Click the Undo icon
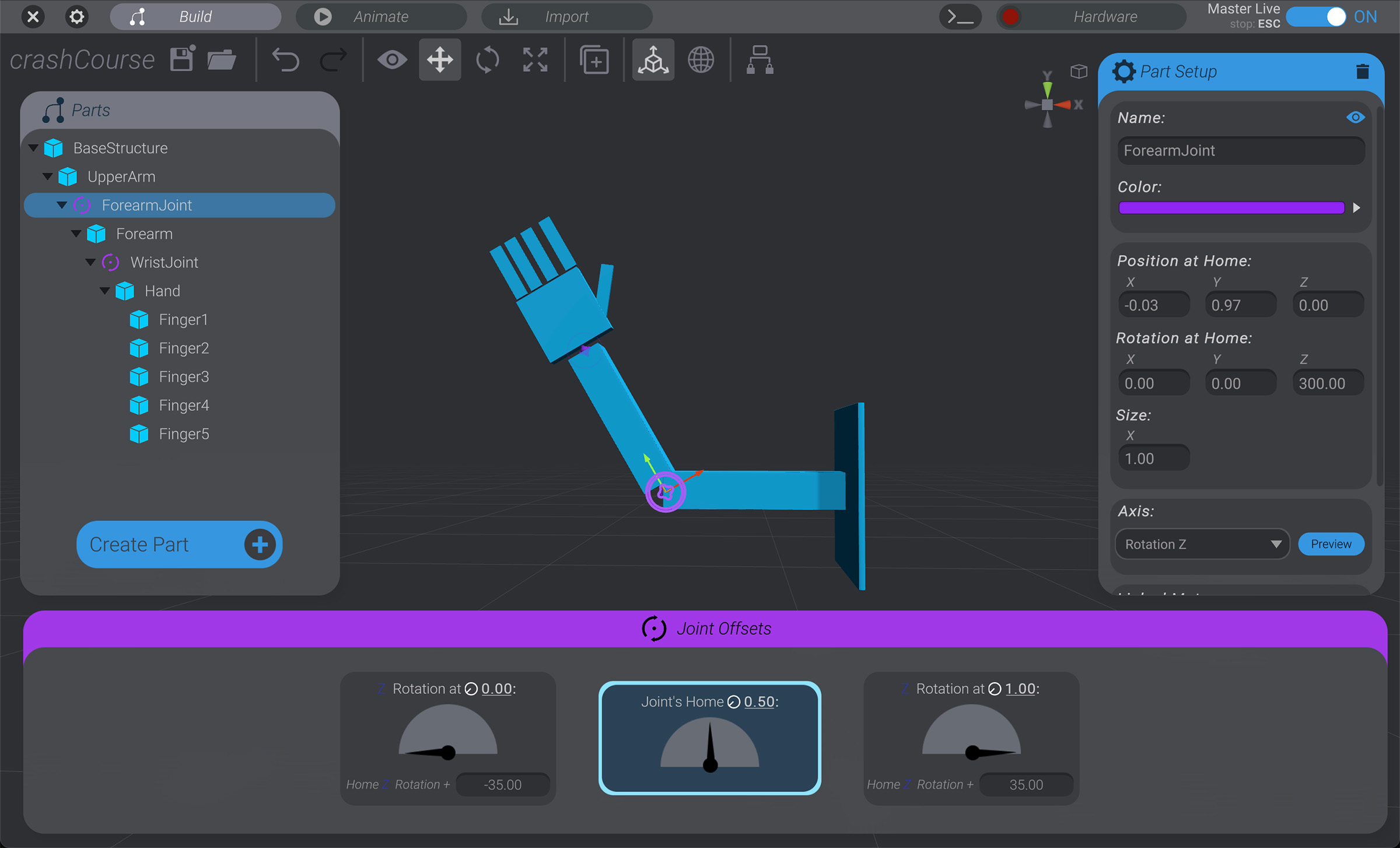 point(285,59)
